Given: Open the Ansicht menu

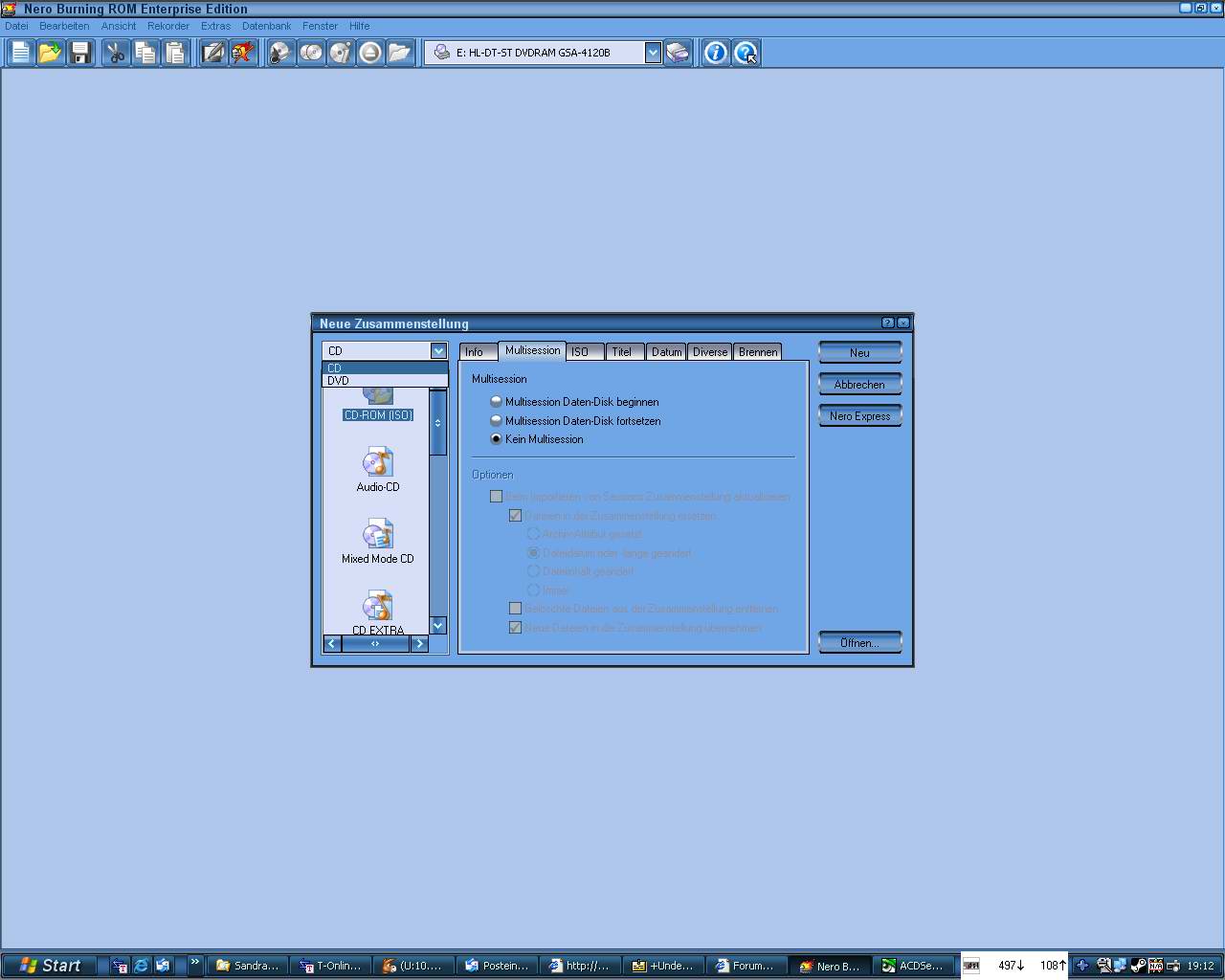Looking at the screenshot, I should pos(119,26).
